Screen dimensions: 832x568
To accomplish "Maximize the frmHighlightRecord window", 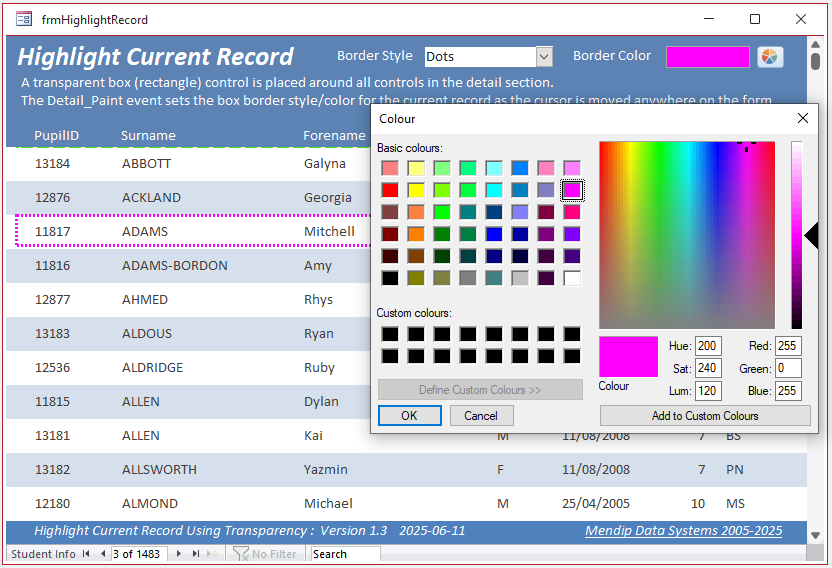I will [x=755, y=19].
